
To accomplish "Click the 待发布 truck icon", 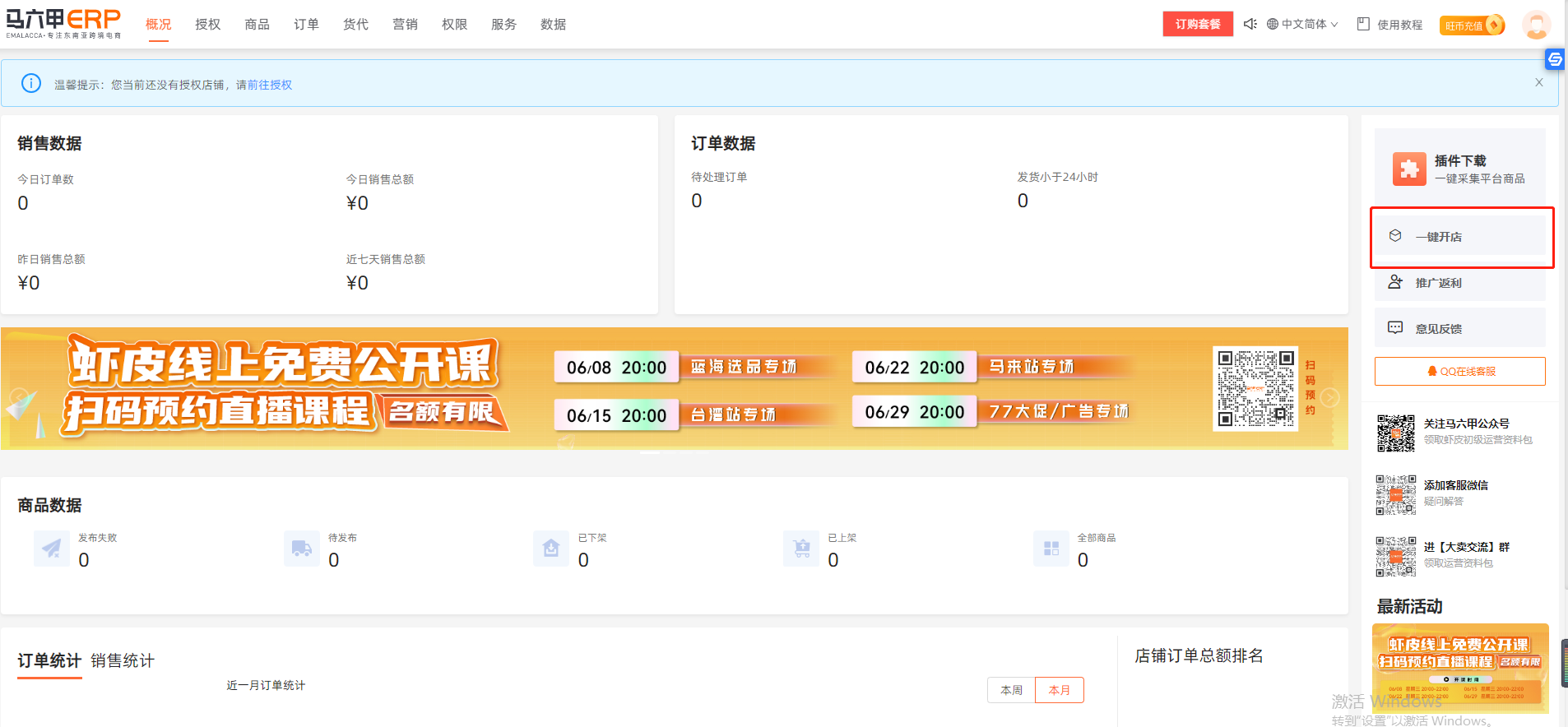I will (302, 549).
